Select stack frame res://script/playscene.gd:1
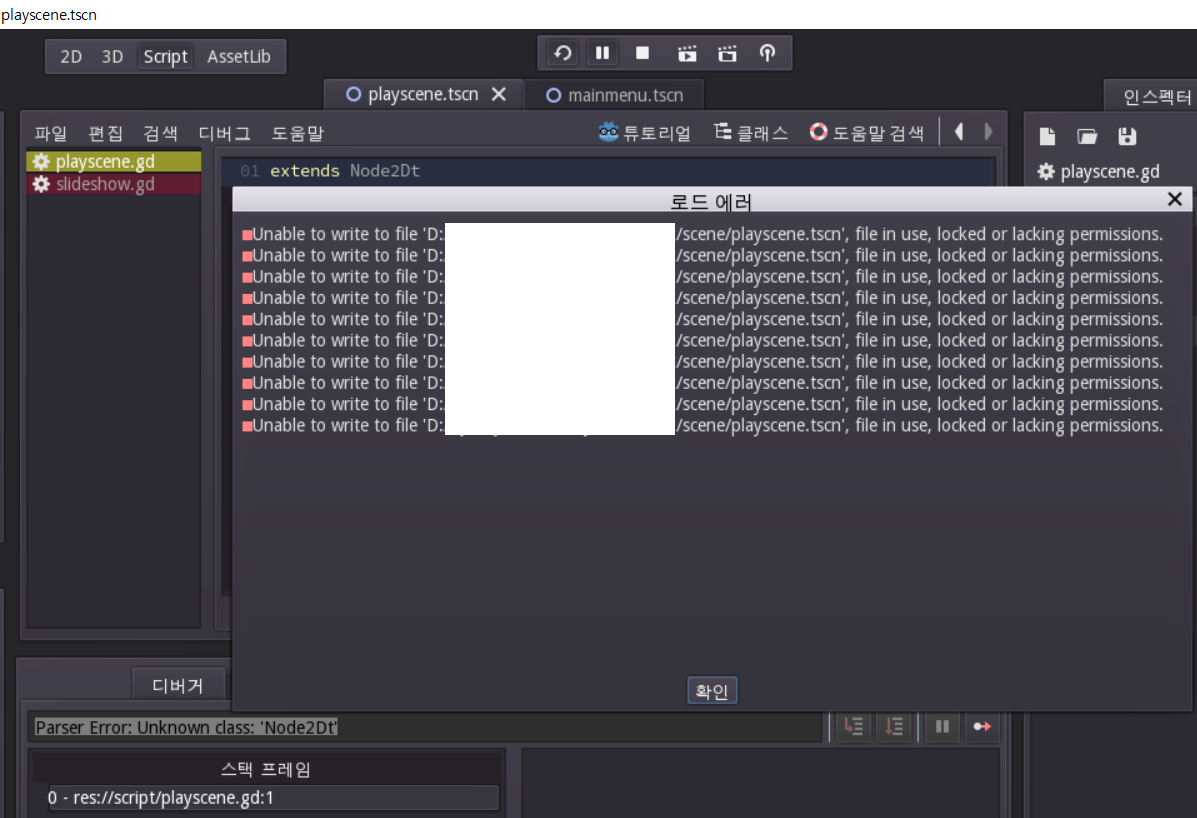This screenshot has width=1197, height=818. 273,798
